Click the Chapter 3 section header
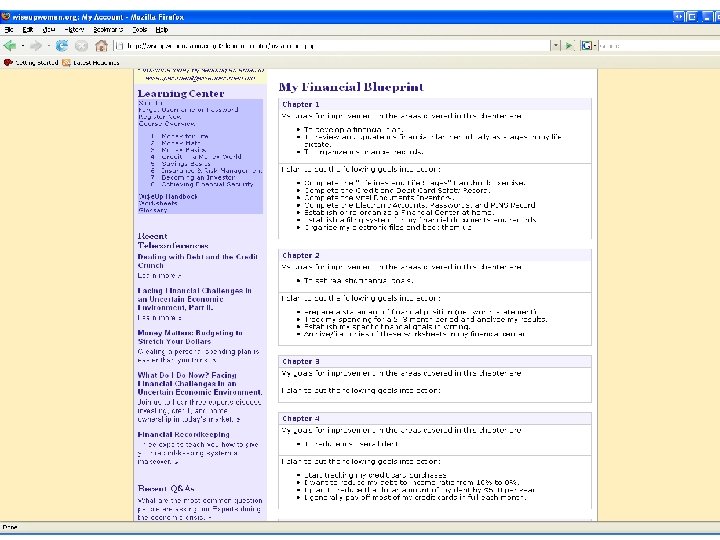Image resolution: width=720 pixels, height=540 pixels. click(434, 361)
